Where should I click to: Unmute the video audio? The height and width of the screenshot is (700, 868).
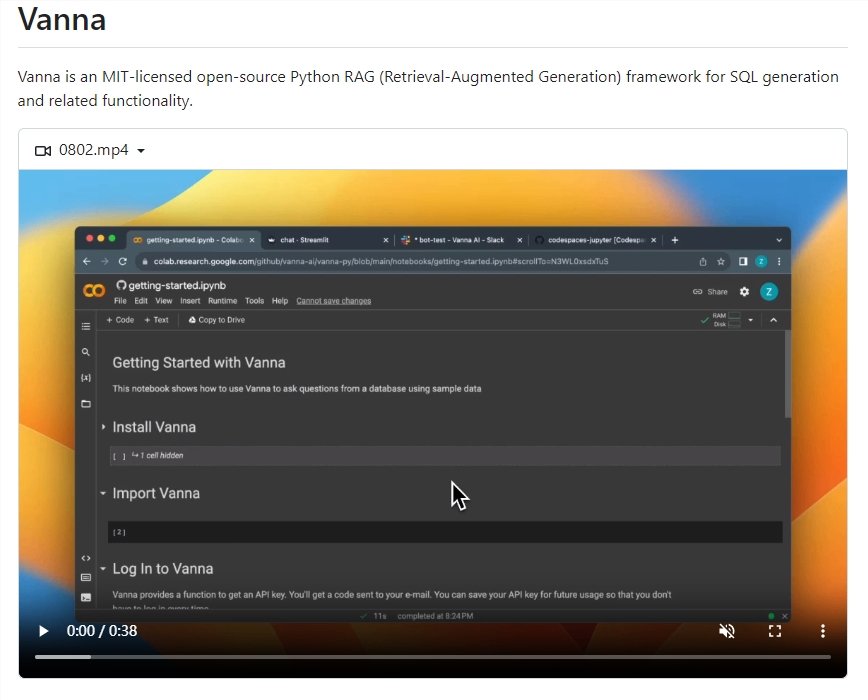click(727, 631)
